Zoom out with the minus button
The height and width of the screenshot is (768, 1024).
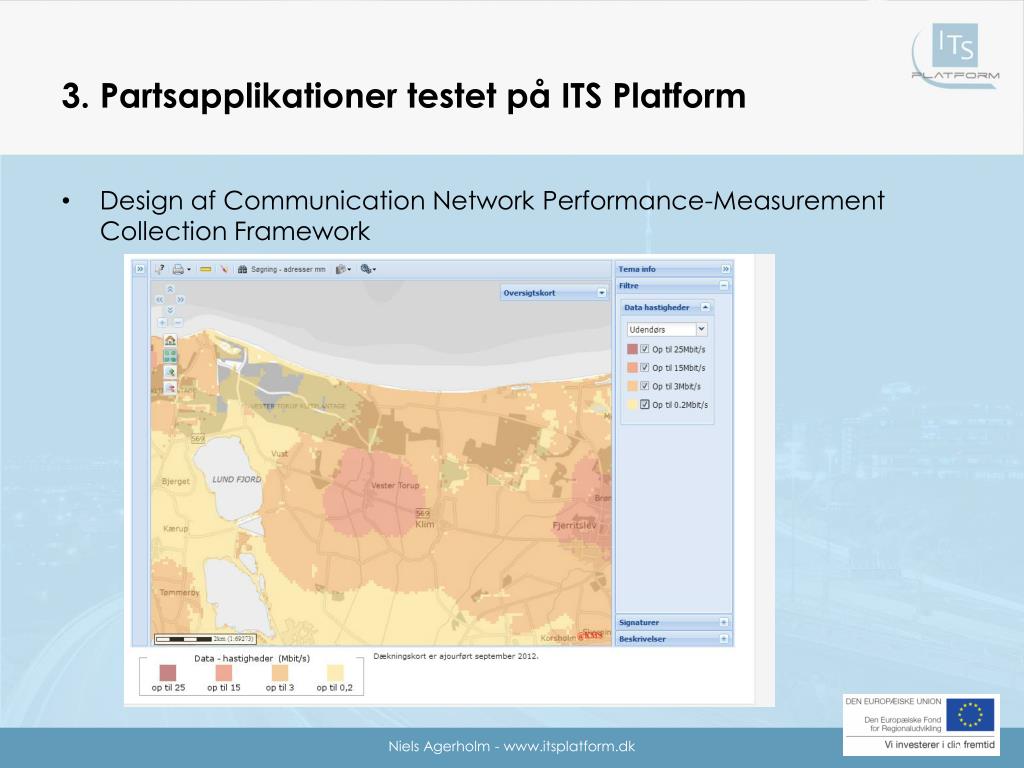pos(178,323)
